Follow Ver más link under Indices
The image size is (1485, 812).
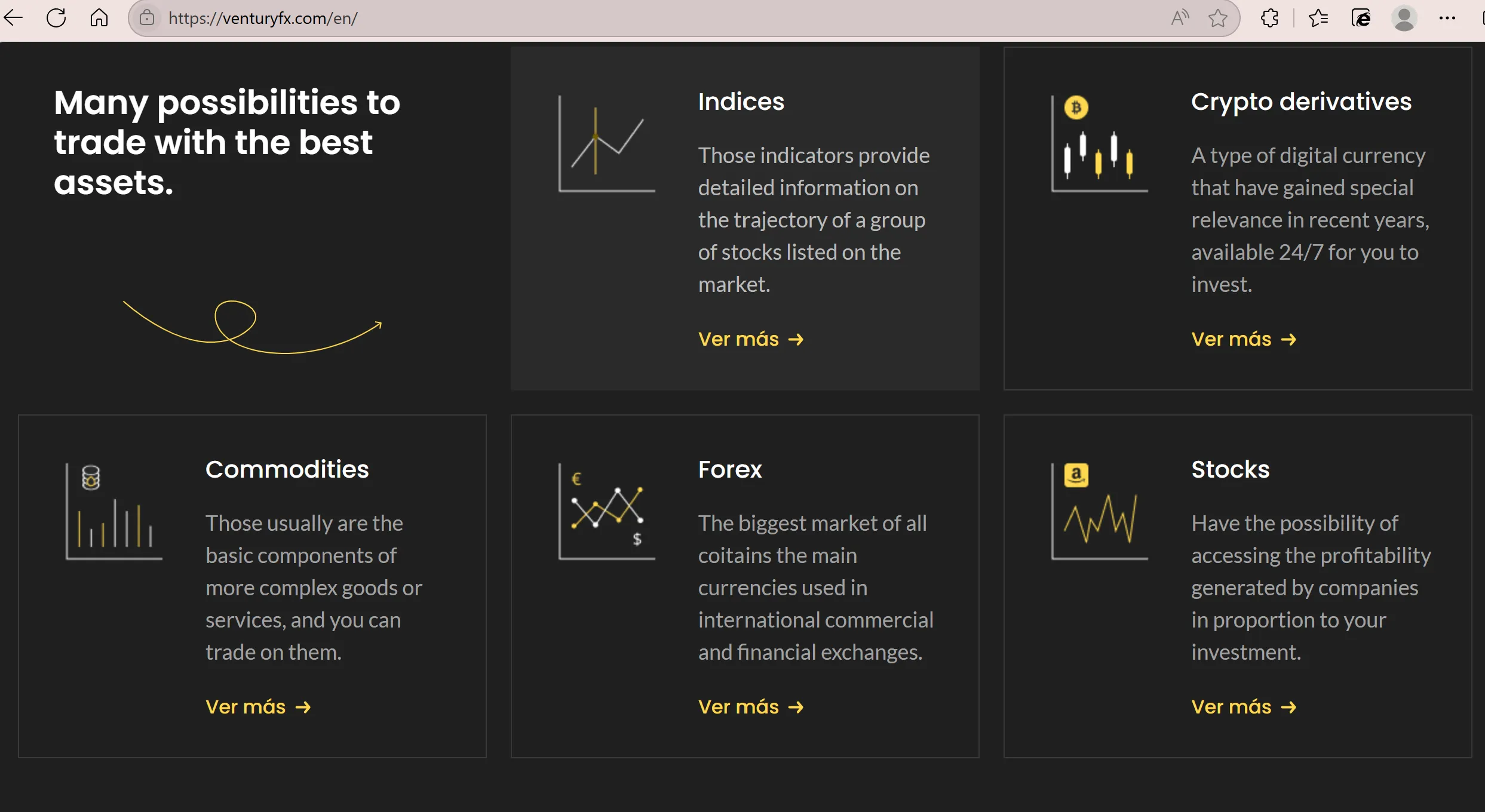coord(751,339)
